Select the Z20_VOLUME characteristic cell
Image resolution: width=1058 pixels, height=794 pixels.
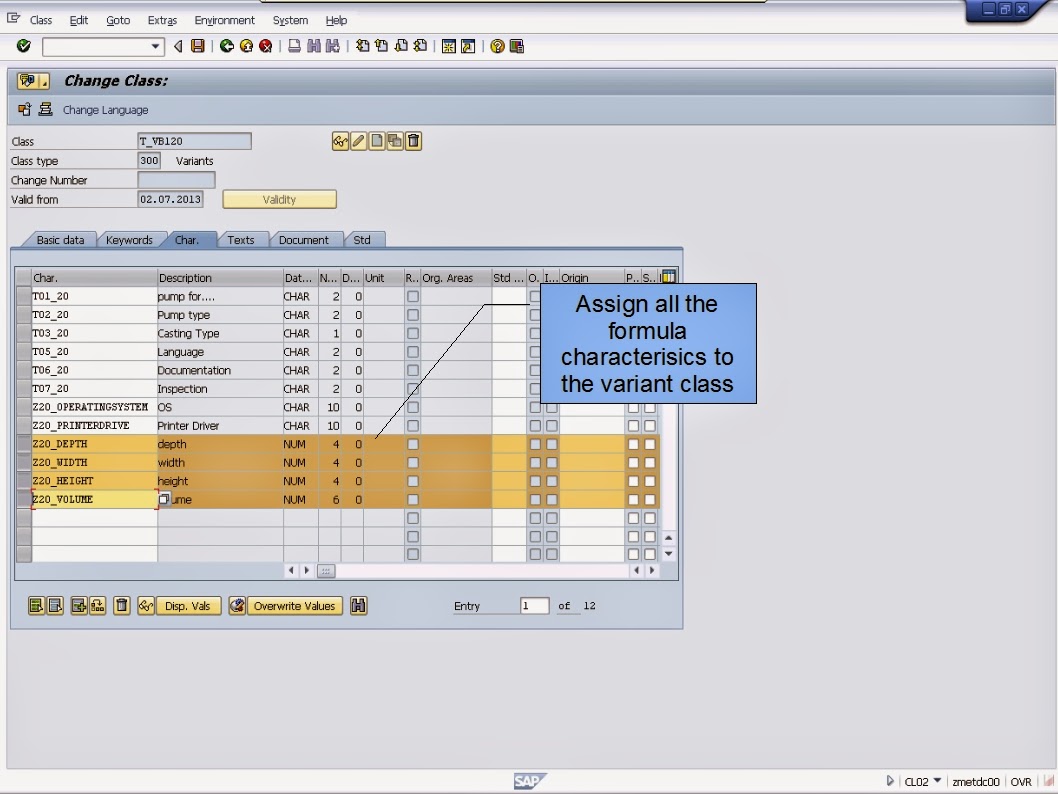point(94,499)
